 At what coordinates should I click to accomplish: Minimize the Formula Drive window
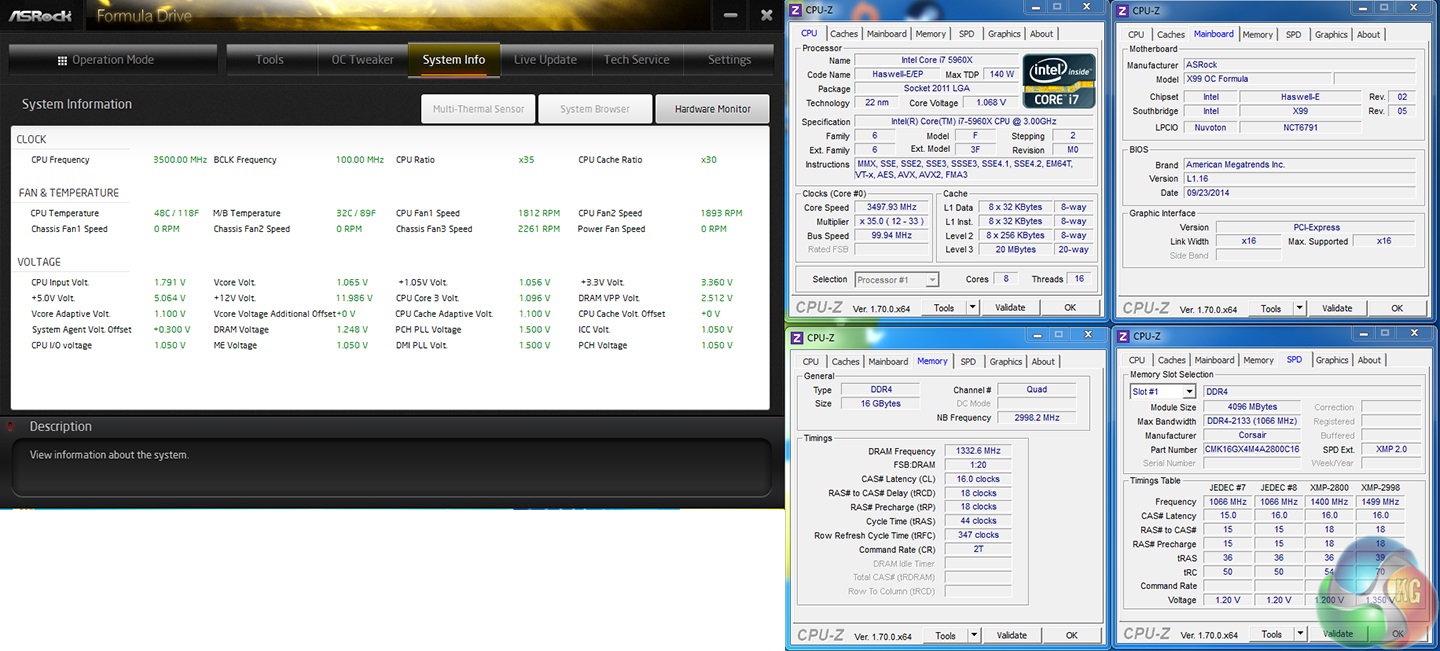coord(731,15)
